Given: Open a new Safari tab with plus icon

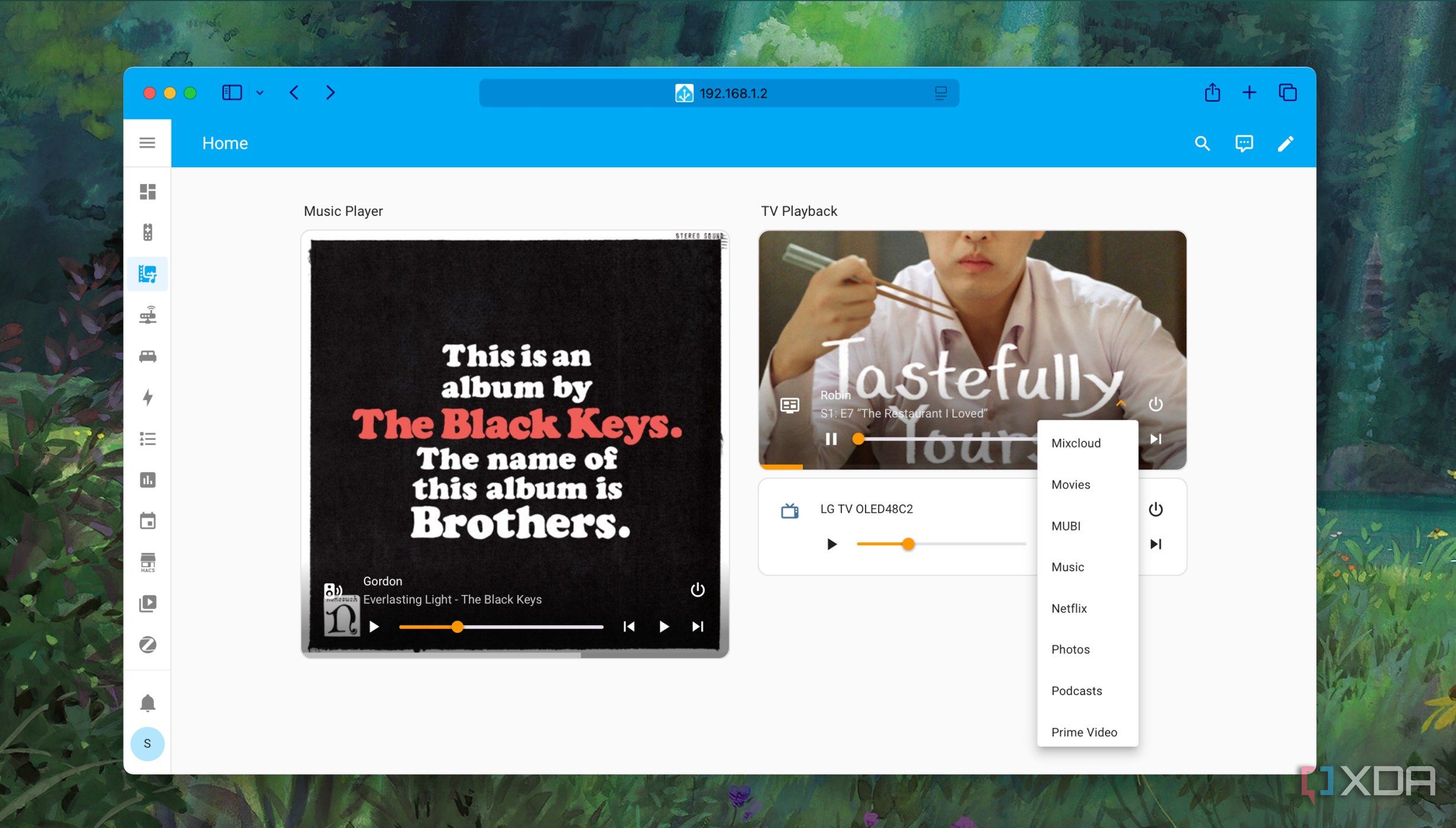Looking at the screenshot, I should click(1249, 93).
